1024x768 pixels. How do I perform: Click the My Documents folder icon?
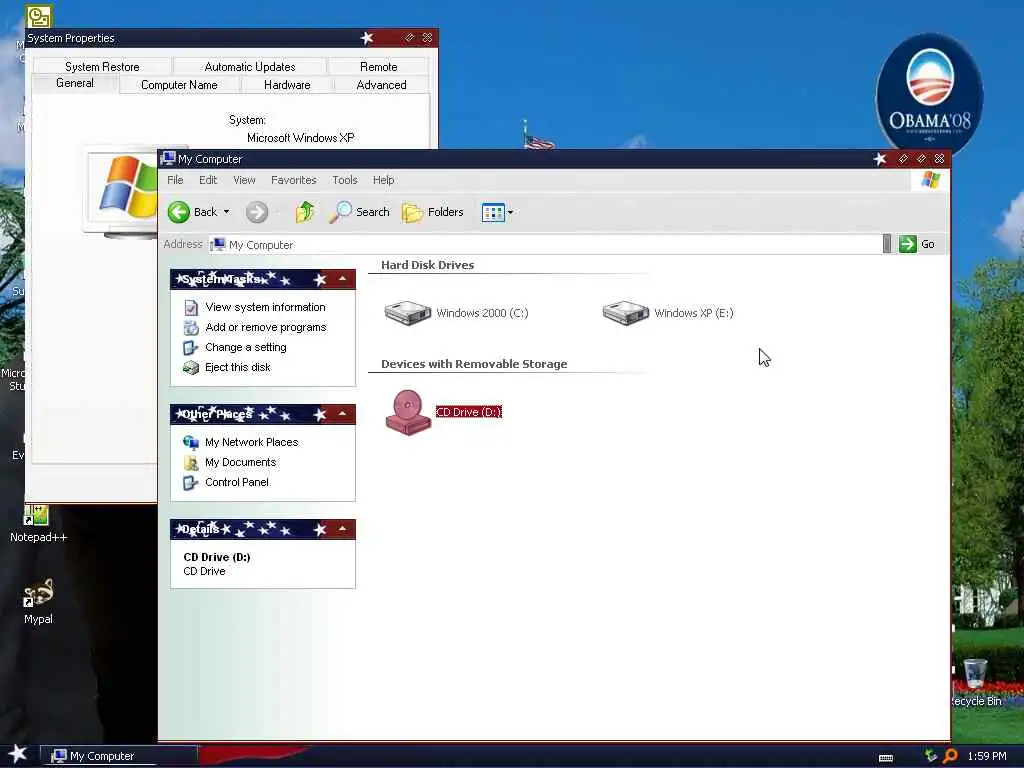point(191,462)
